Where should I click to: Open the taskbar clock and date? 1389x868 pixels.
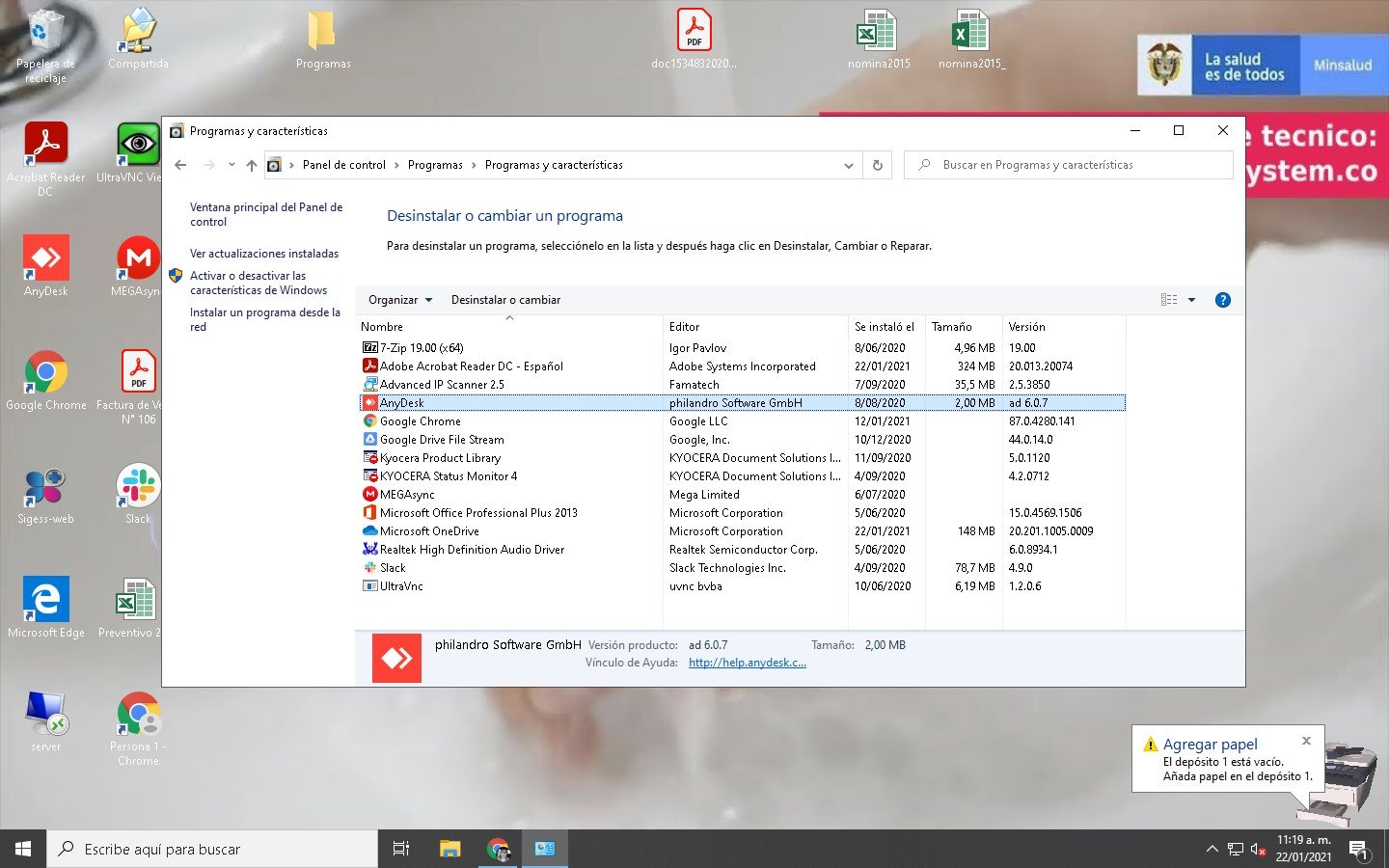(x=1303, y=849)
